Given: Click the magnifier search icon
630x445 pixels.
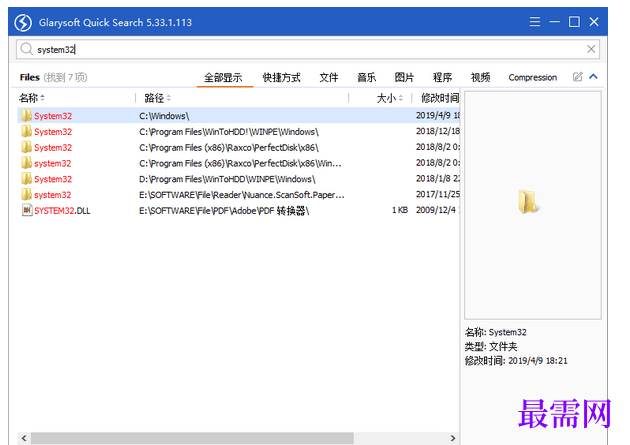Looking at the screenshot, I should [x=27, y=49].
